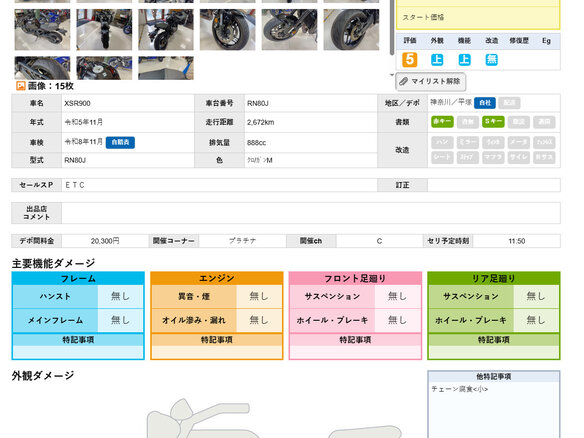Viewport: 584px width, 438px height.
Task: Click the 機能 column header
Action: (x=464, y=41)
